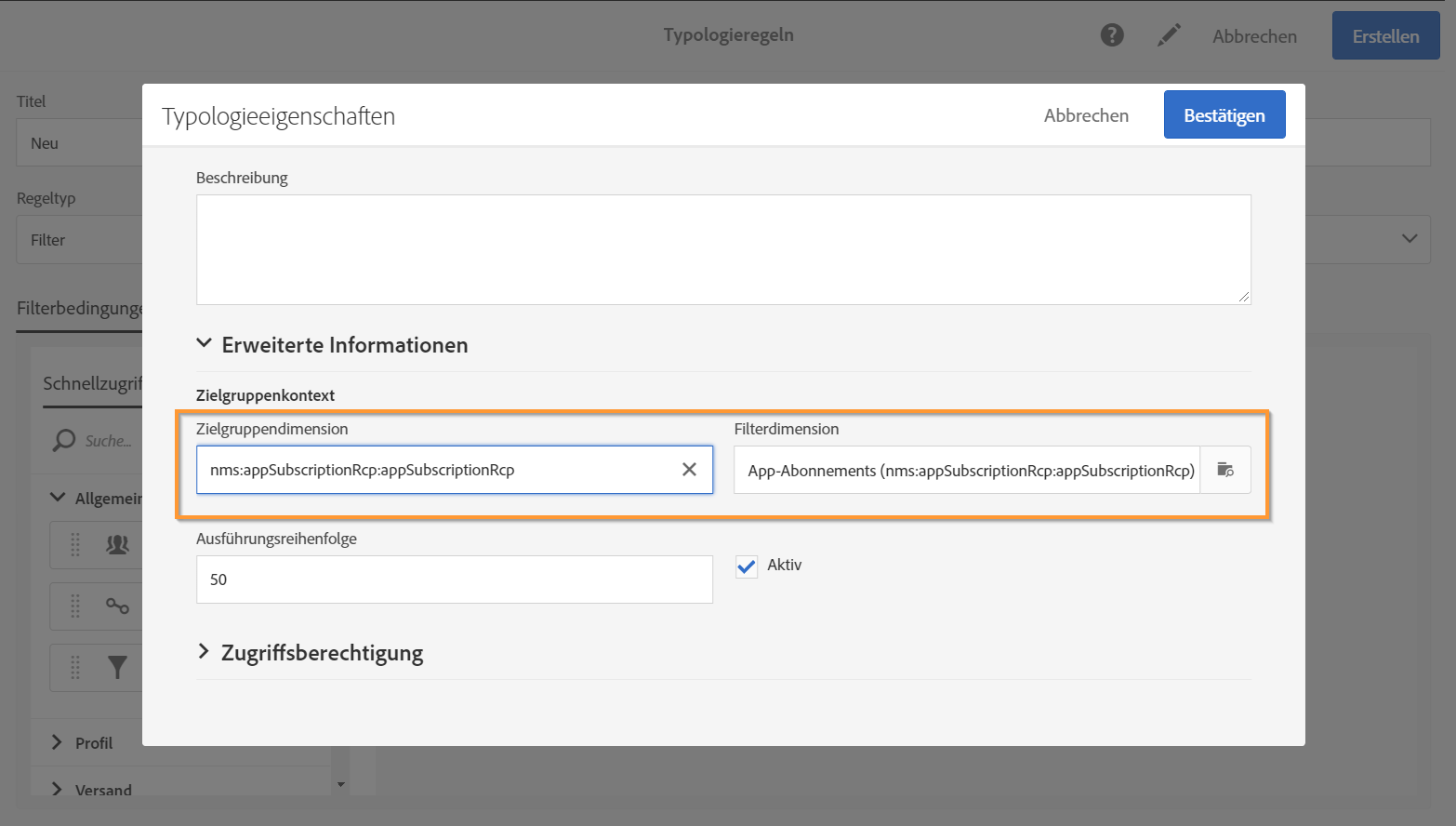Collapse the Allgemein category

coord(57,498)
